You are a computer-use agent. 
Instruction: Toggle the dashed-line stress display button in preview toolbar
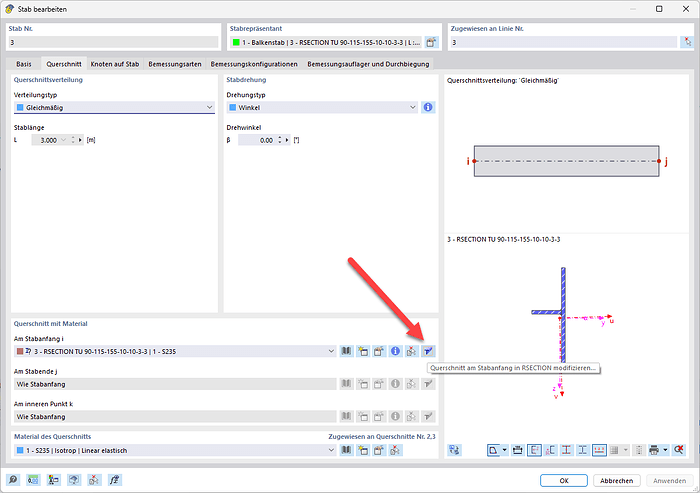coord(599,450)
